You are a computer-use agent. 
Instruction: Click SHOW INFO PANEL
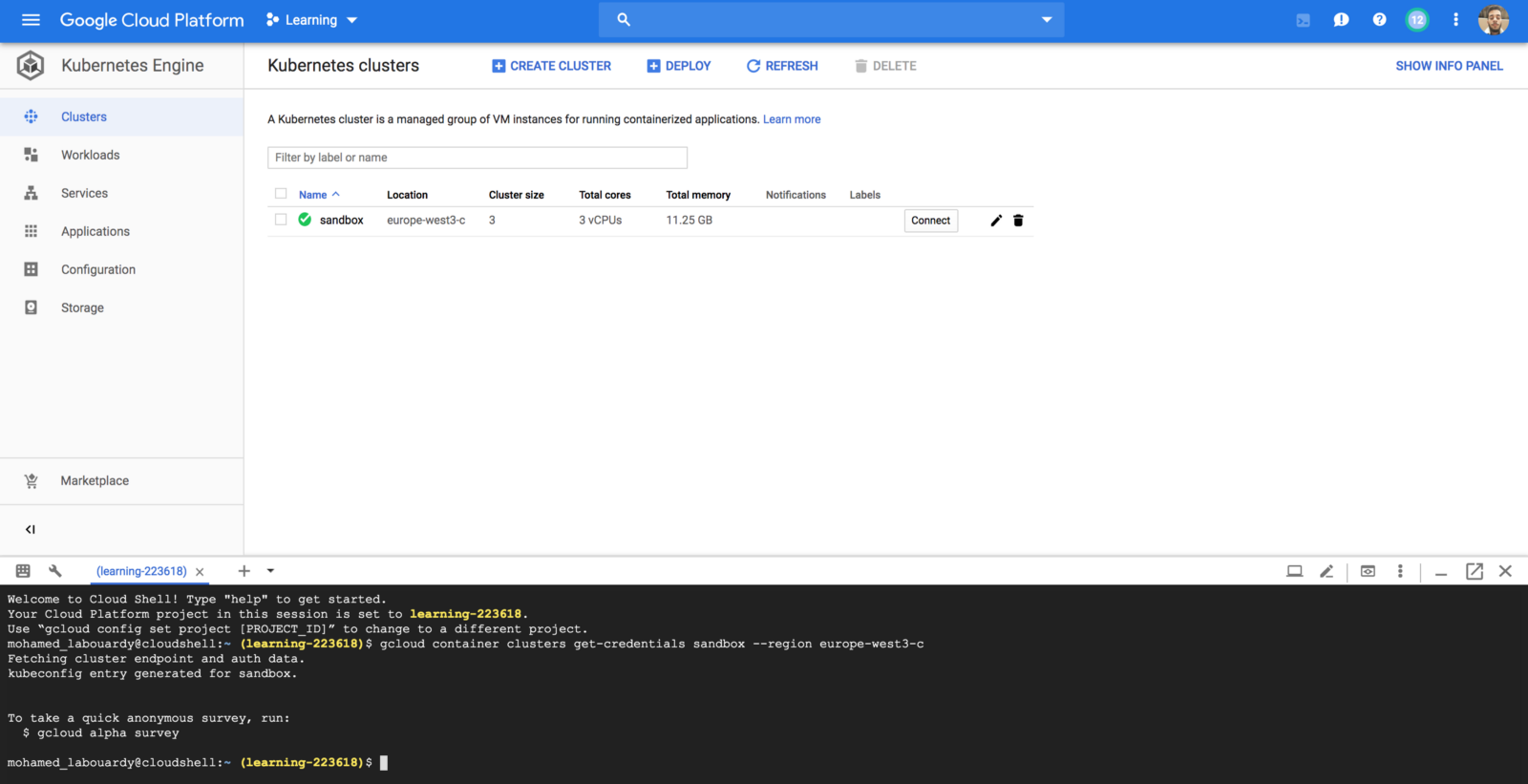(x=1449, y=66)
